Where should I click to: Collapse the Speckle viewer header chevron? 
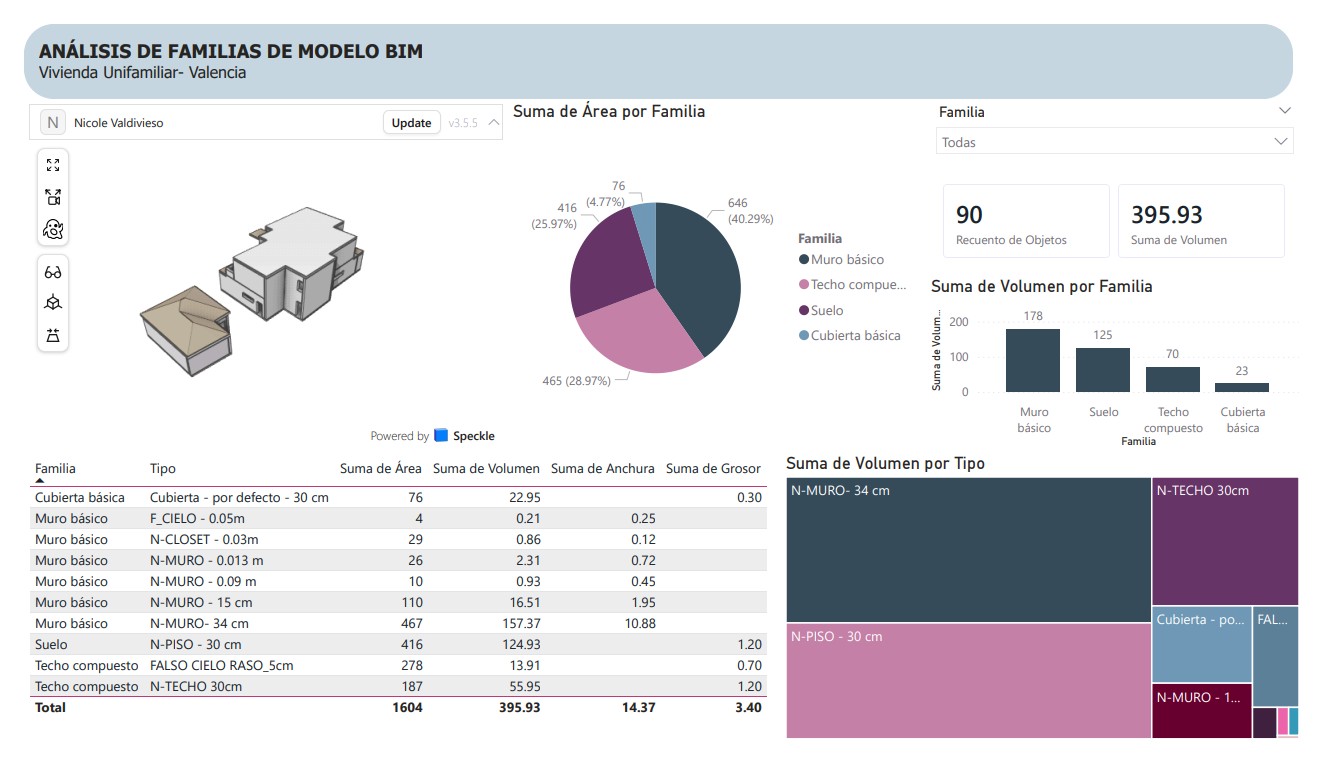[494, 122]
